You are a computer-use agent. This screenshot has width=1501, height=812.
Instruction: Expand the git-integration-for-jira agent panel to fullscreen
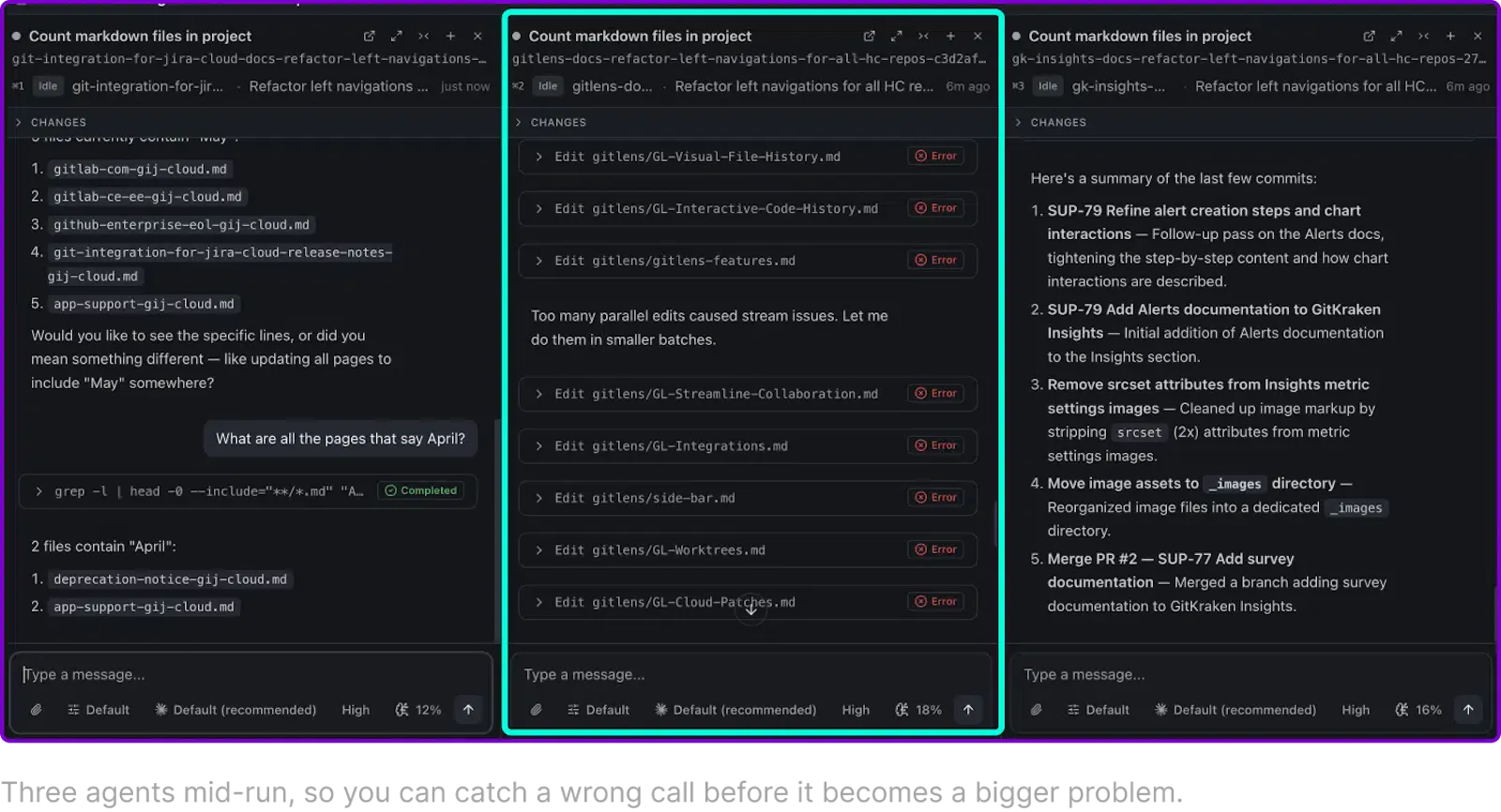396,36
